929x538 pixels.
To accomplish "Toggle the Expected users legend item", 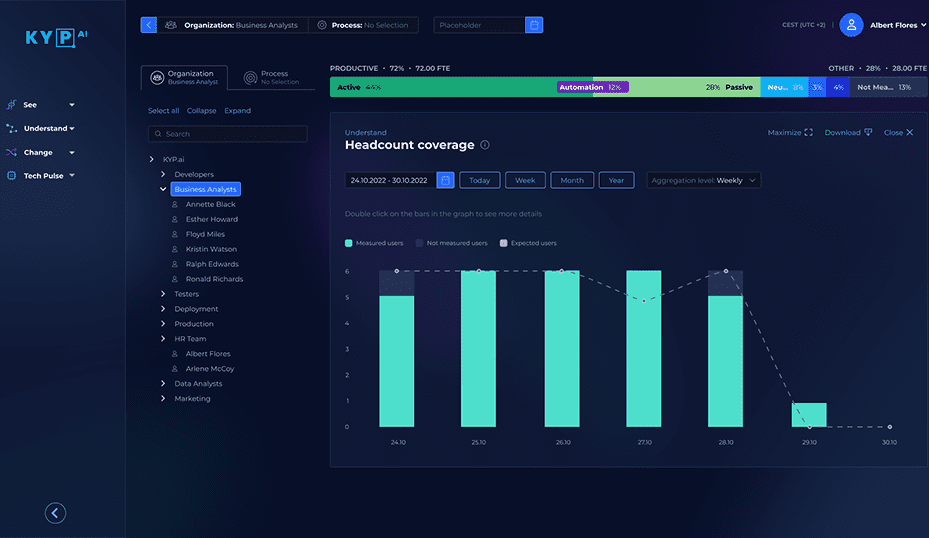I will (528, 243).
